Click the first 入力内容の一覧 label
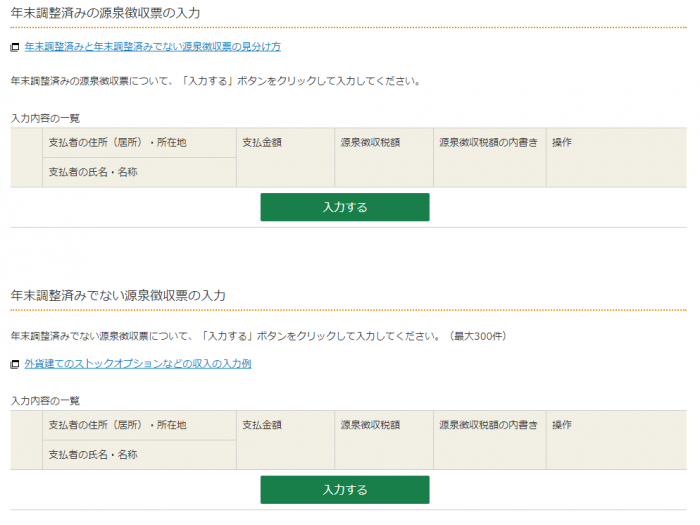Screen dimensions: 700x525 pyautogui.click(x=45, y=118)
